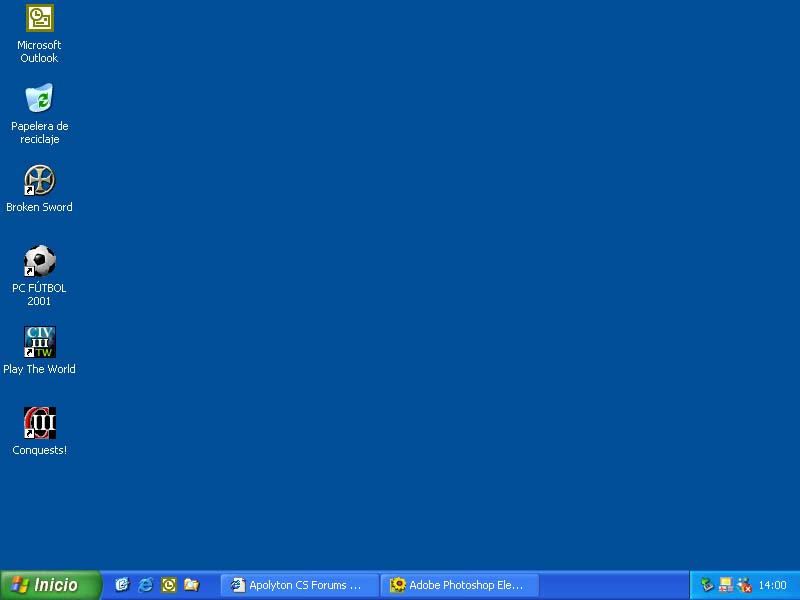Click the Messenger tray icon with red X
The image size is (800, 600).
click(744, 585)
